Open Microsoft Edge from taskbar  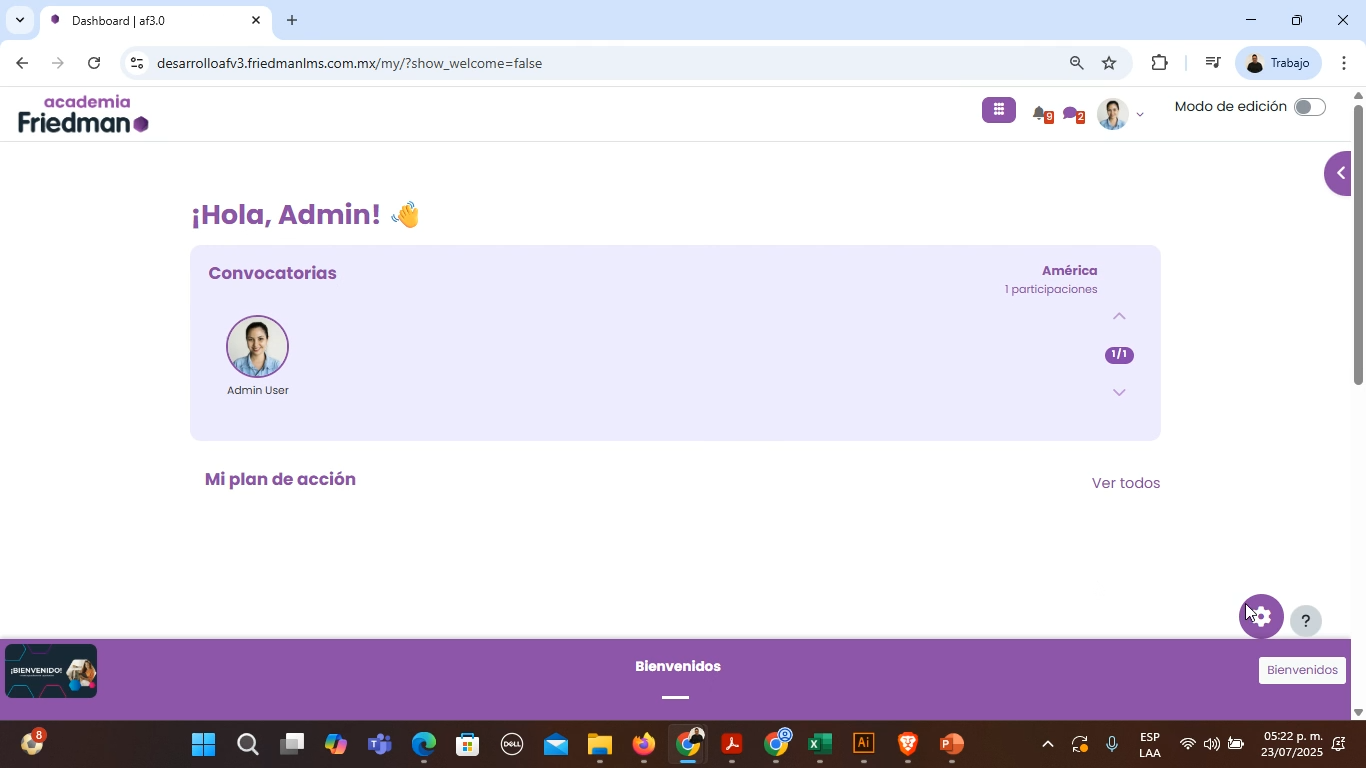click(423, 744)
